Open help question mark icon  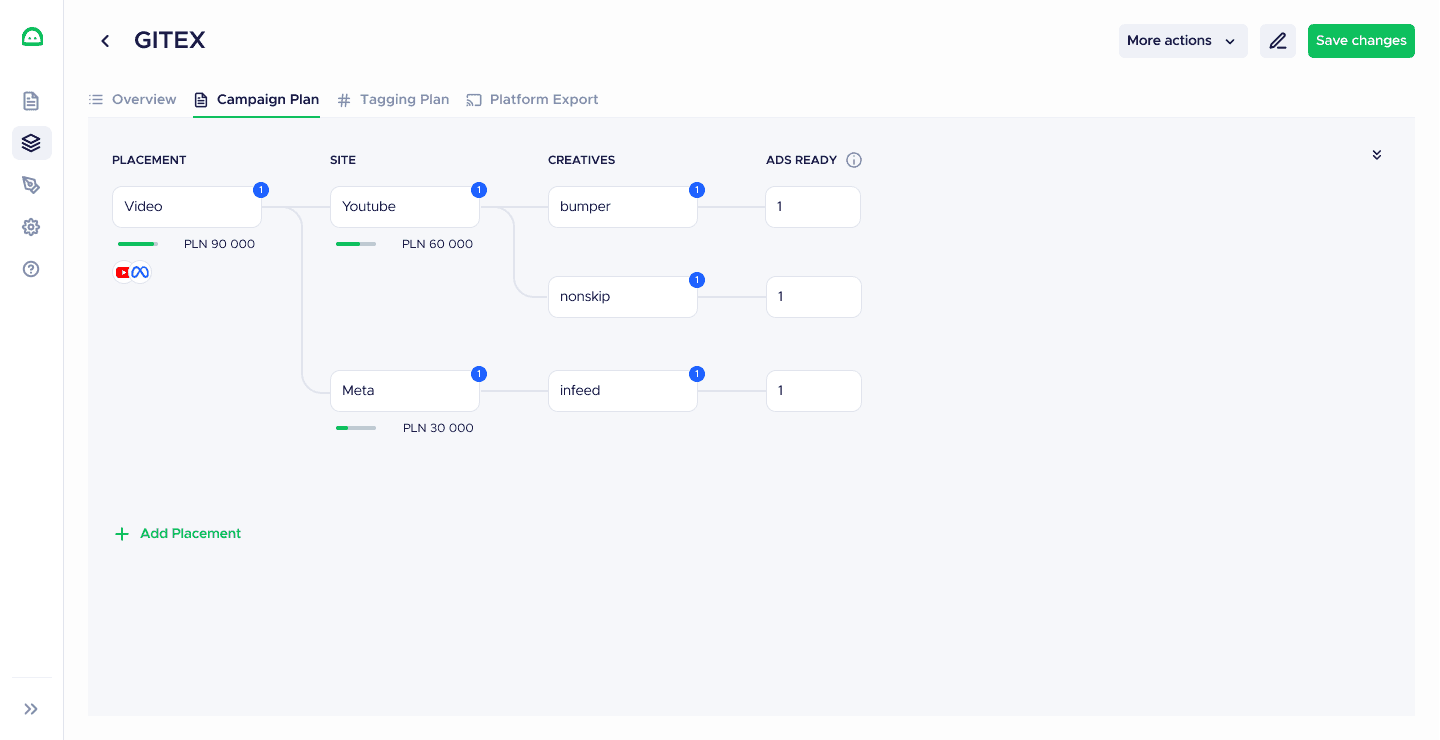point(31,269)
